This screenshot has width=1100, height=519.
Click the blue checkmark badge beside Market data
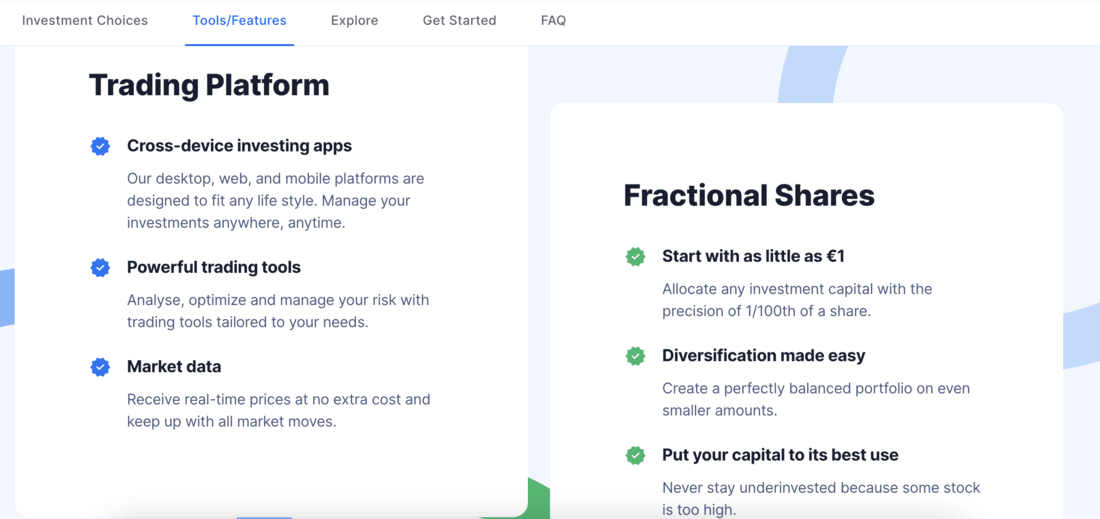coord(100,367)
